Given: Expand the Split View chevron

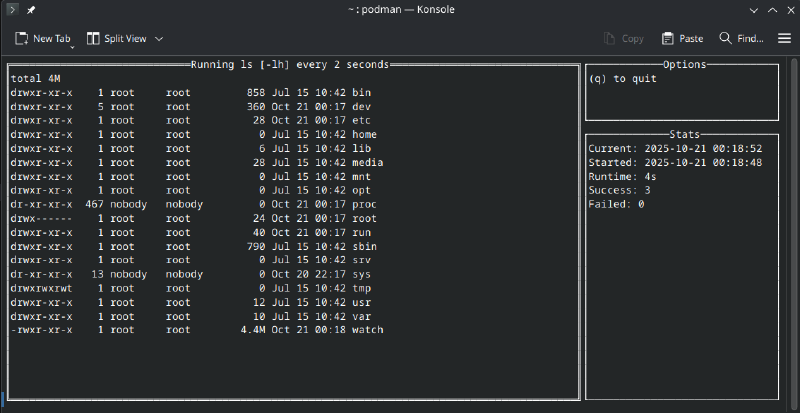Looking at the screenshot, I should [x=159, y=39].
